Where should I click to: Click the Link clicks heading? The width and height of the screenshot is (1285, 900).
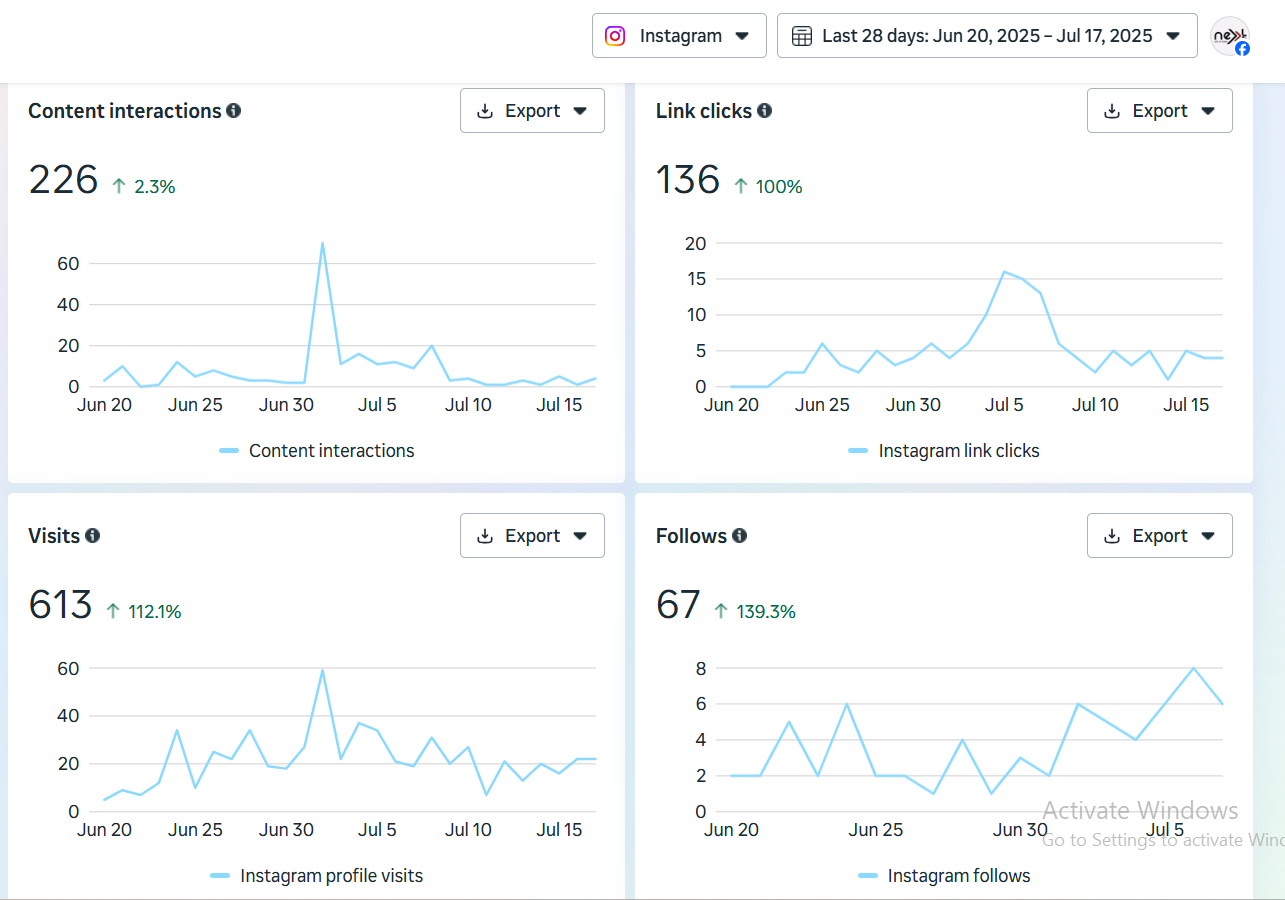click(x=704, y=111)
